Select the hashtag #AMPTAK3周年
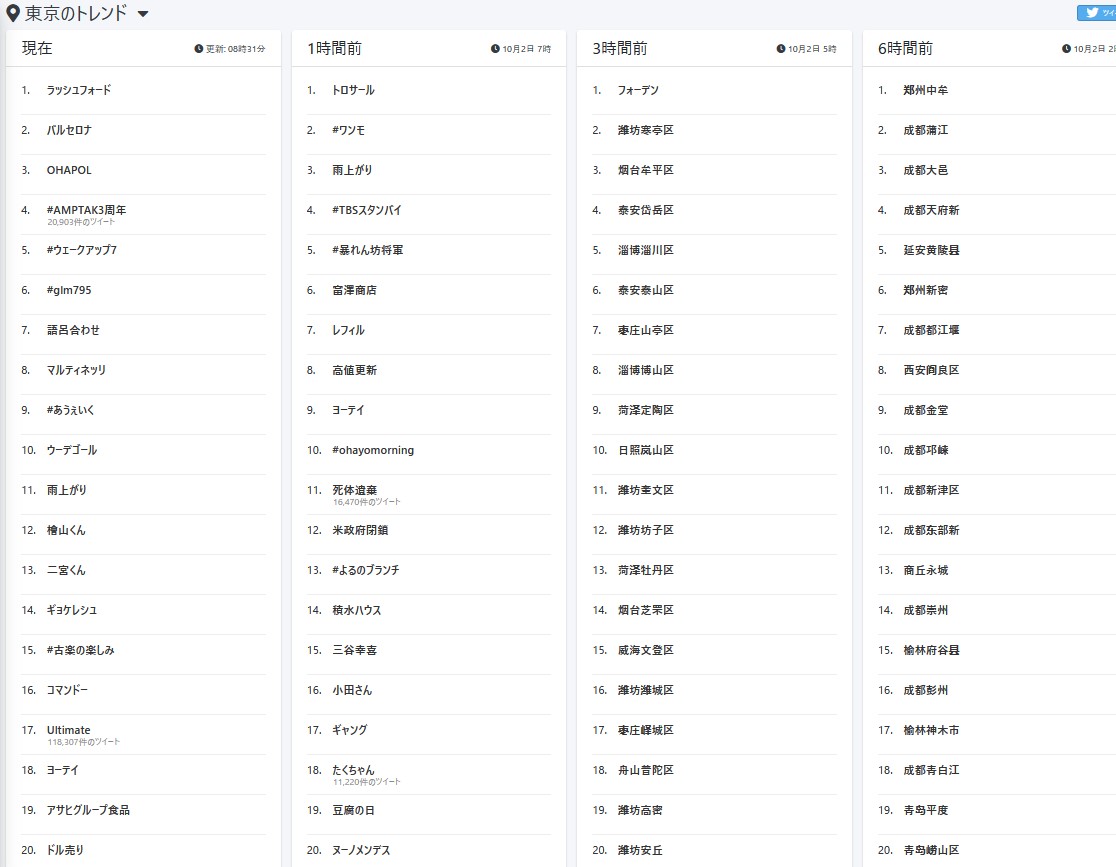This screenshot has height=867, width=1116. pos(87,210)
